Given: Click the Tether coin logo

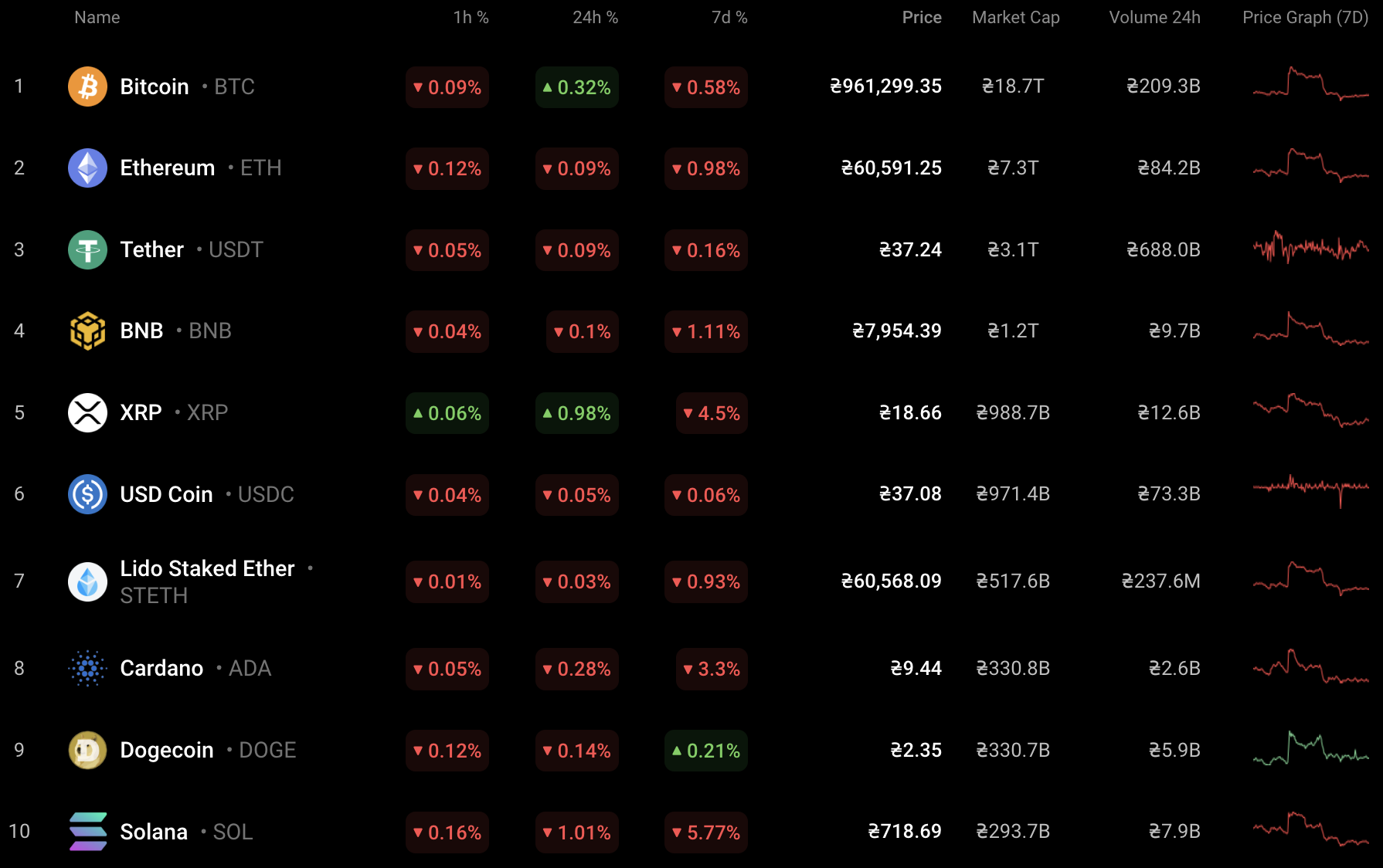Looking at the screenshot, I should click(87, 249).
